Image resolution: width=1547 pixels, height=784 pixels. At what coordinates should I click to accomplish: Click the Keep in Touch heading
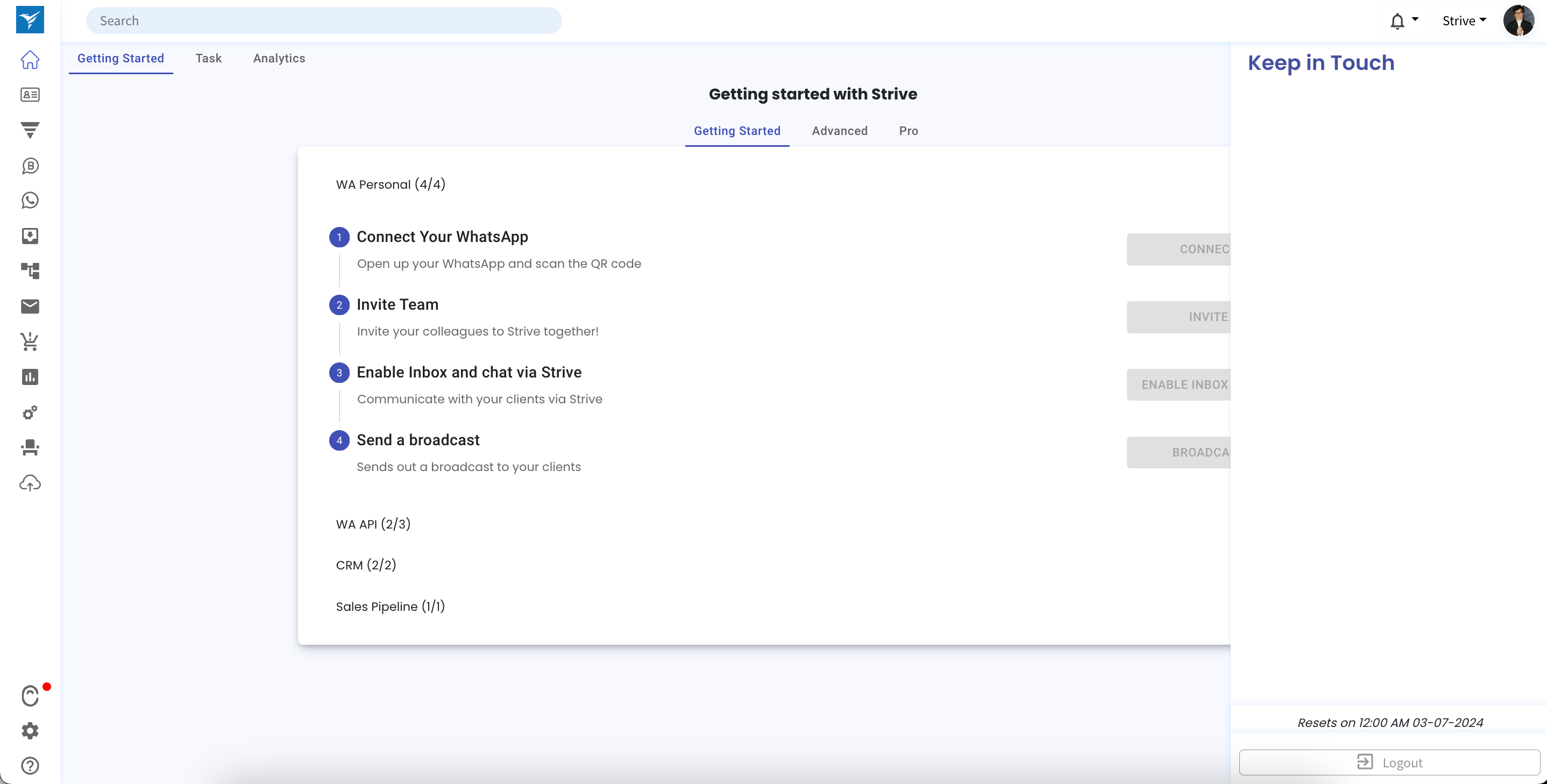coord(1321,63)
